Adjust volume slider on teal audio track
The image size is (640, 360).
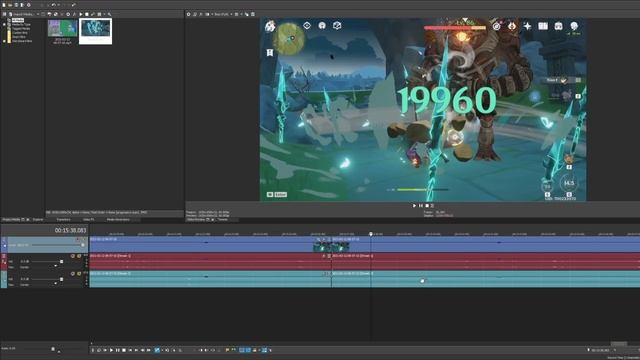pyautogui.click(x=62, y=279)
